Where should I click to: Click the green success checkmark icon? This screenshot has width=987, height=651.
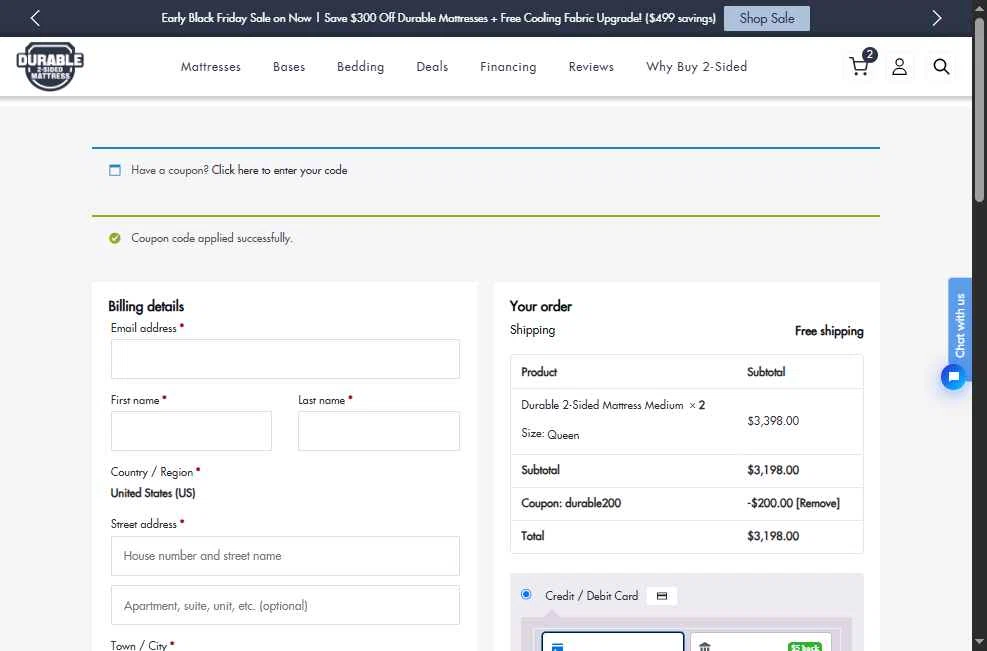coord(115,238)
